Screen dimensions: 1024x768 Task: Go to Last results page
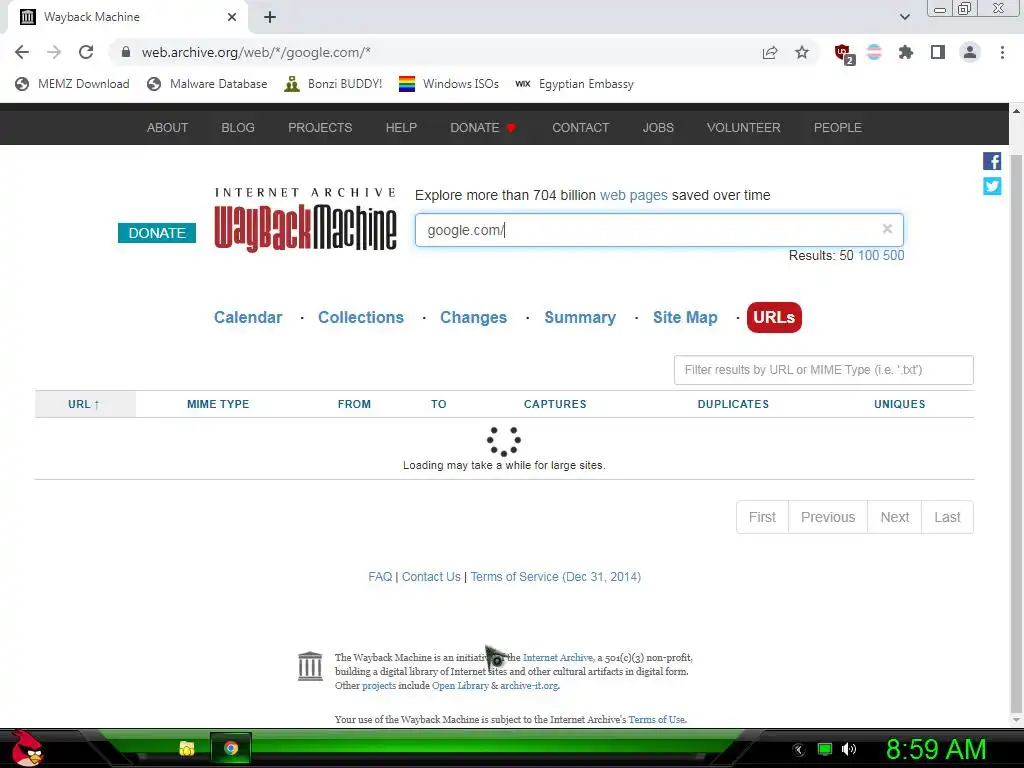[947, 517]
